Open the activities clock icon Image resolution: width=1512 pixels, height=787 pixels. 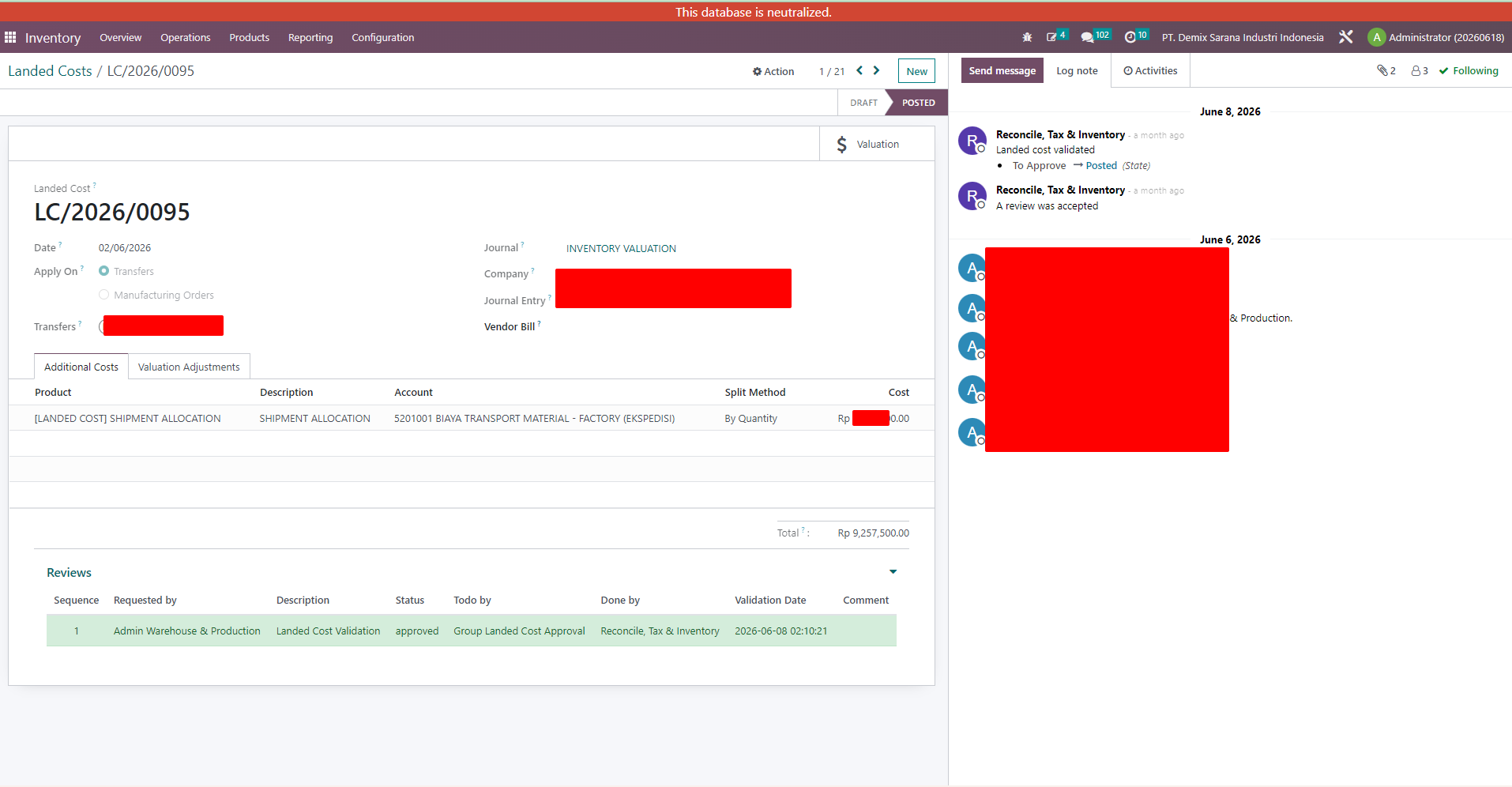1130,37
